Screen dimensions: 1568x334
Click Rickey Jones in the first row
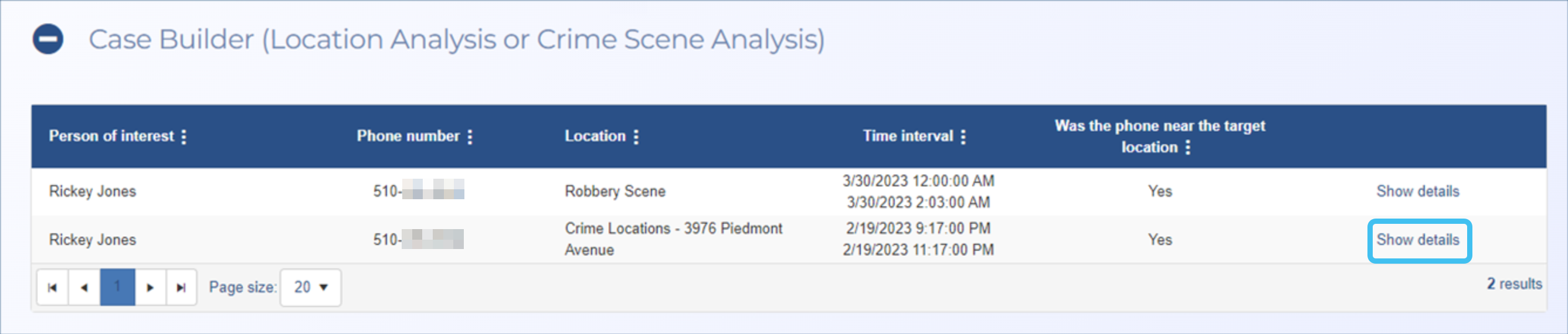(93, 192)
